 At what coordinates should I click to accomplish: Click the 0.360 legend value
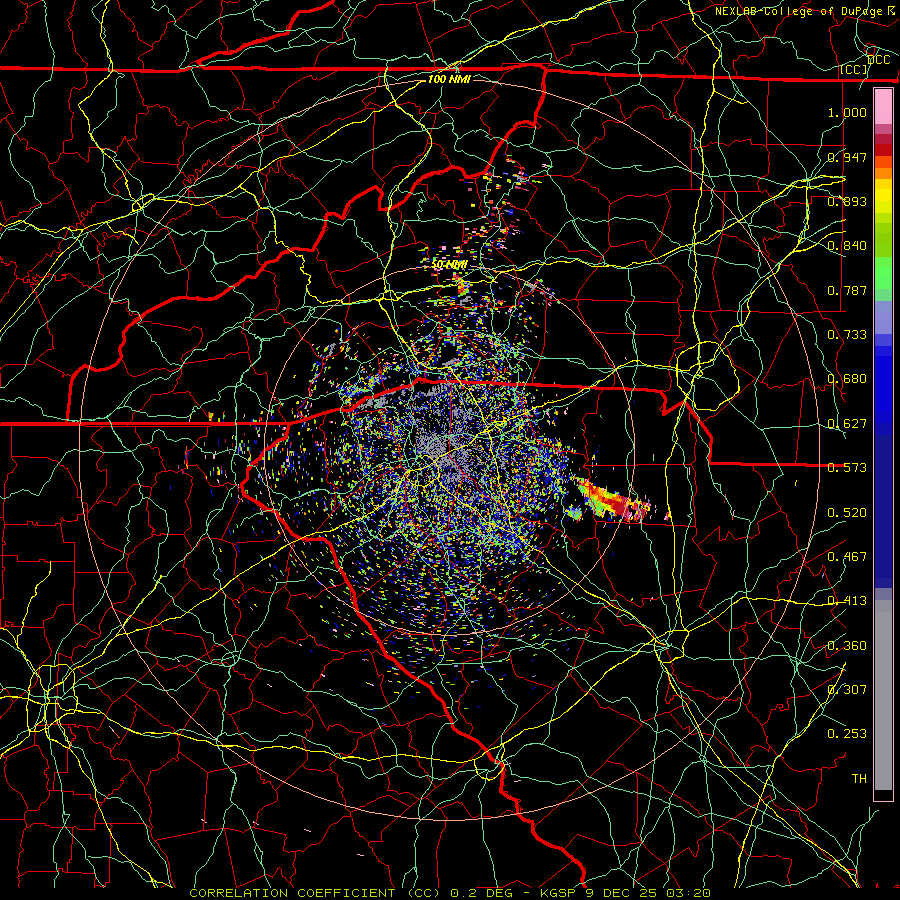pos(847,646)
